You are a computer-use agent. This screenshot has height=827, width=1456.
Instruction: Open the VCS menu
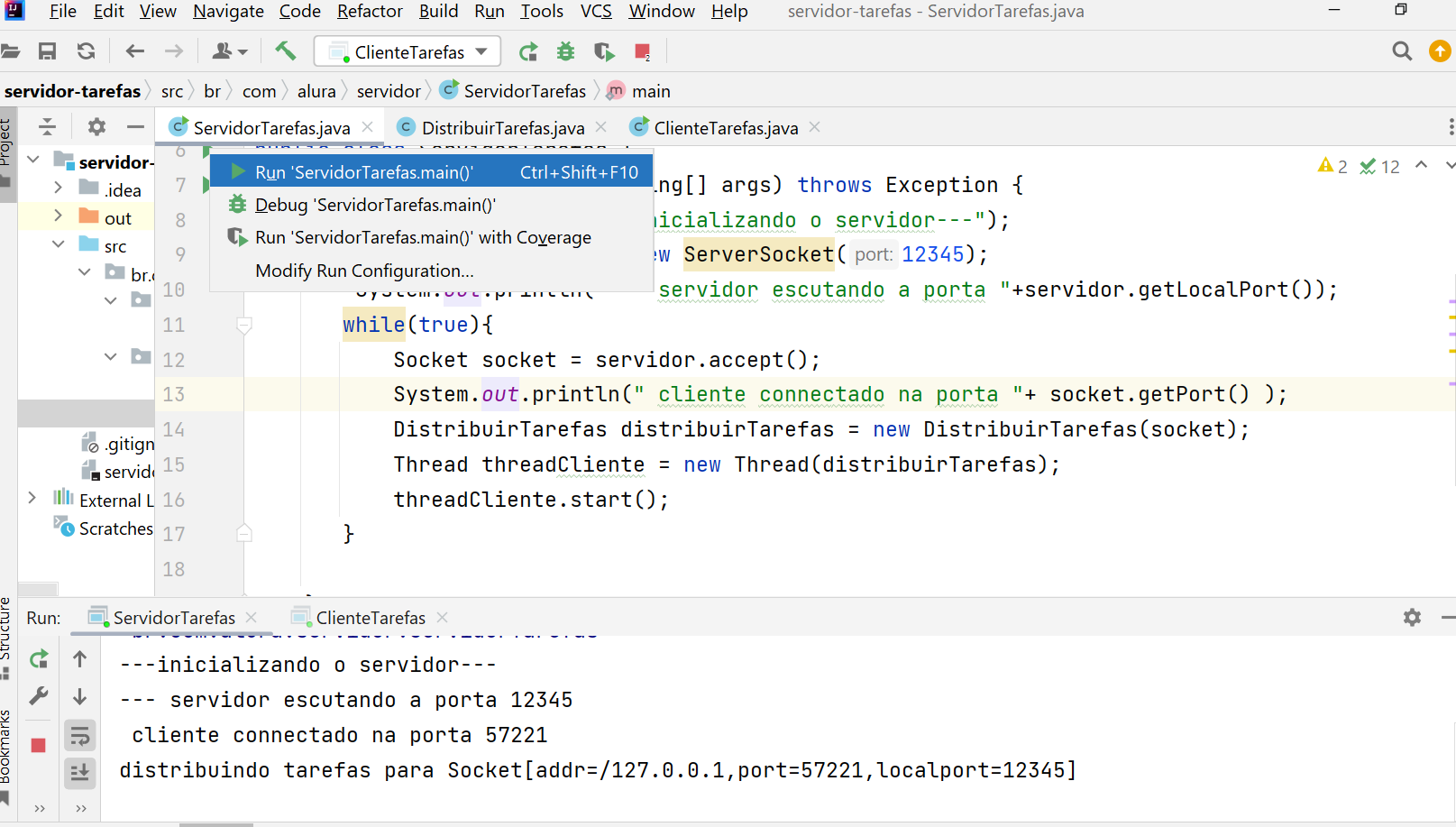(596, 12)
